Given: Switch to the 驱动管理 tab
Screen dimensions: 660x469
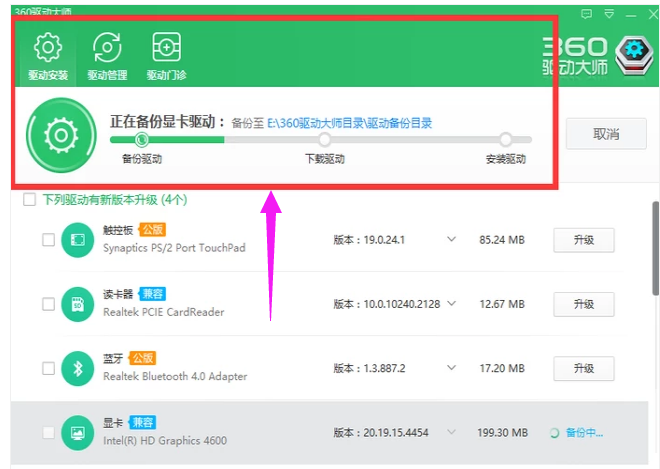Looking at the screenshot, I should click(x=107, y=56).
